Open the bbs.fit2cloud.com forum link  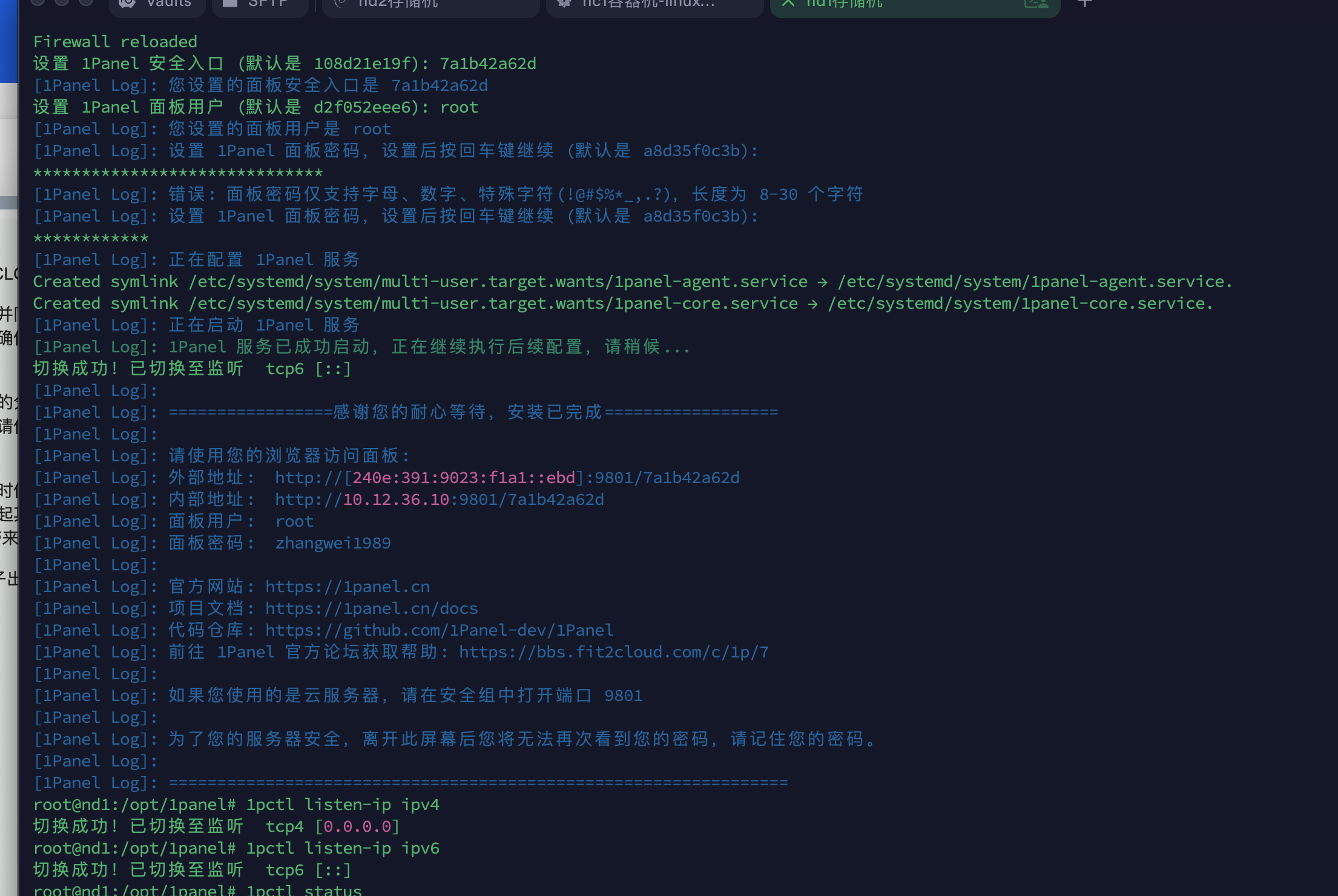[613, 652]
